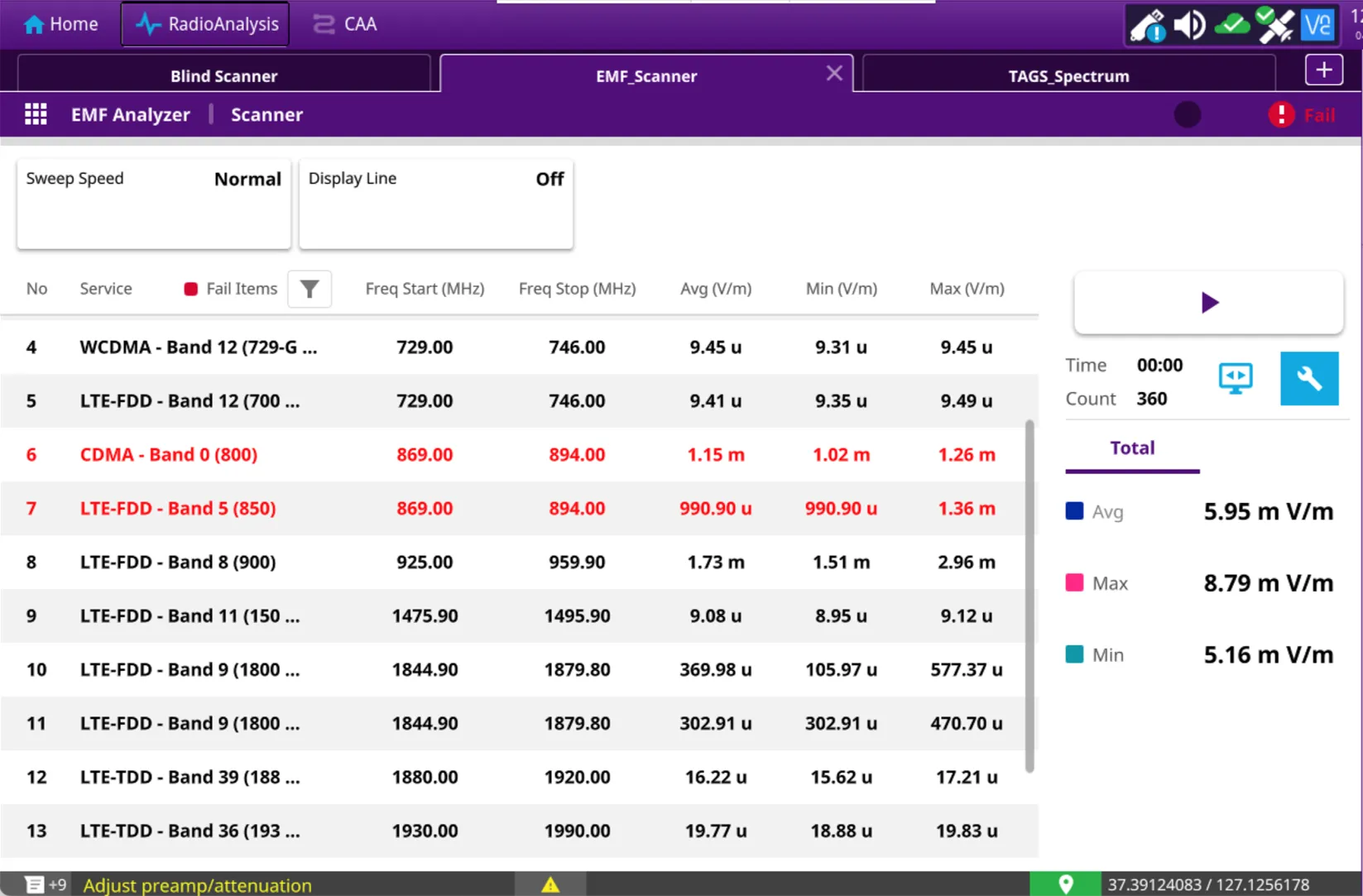Toggle the red Fail Items indicator
Screen dimensions: 1363x896
191,289
